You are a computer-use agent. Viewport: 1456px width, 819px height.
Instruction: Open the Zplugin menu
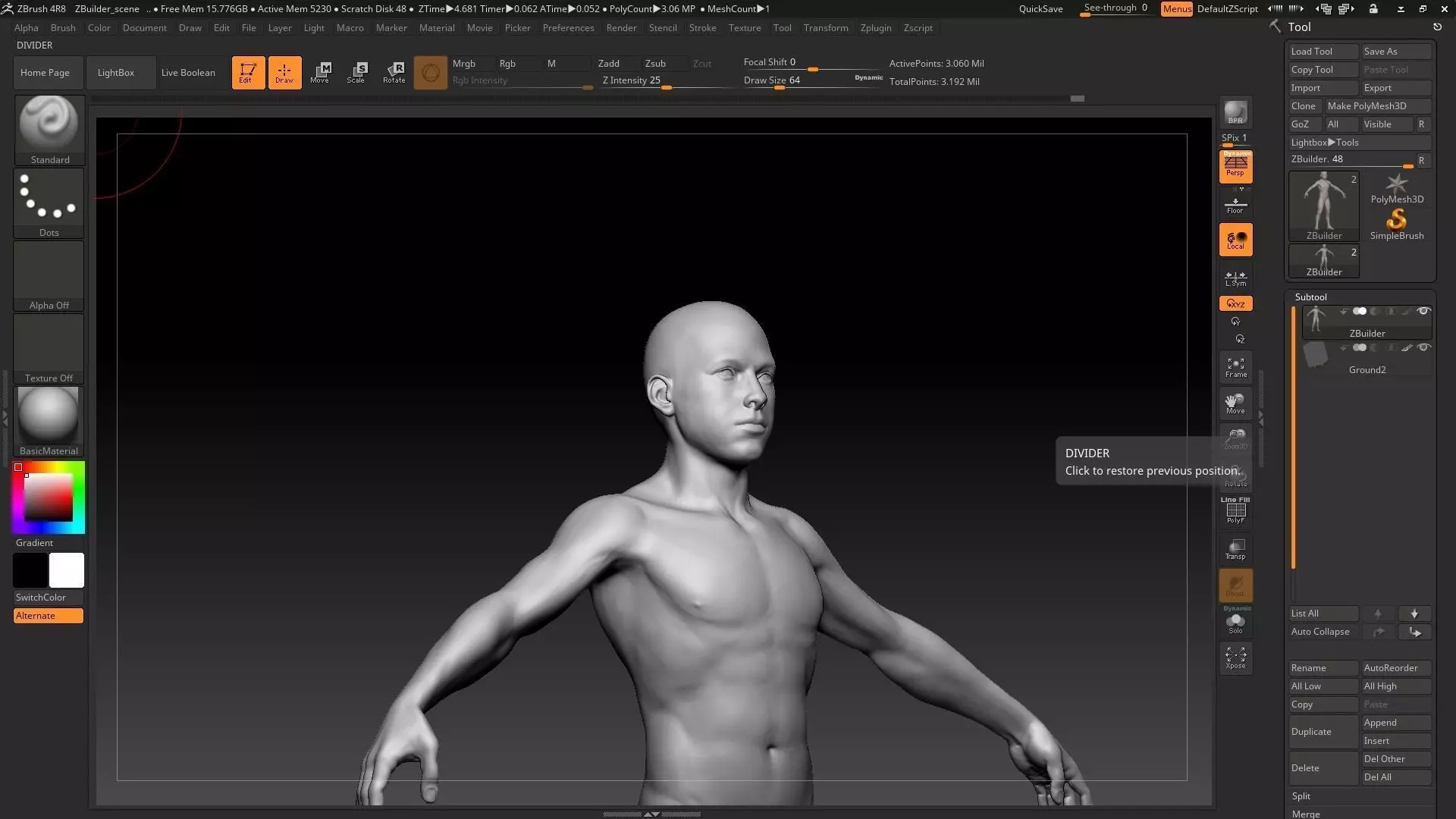[x=876, y=28]
